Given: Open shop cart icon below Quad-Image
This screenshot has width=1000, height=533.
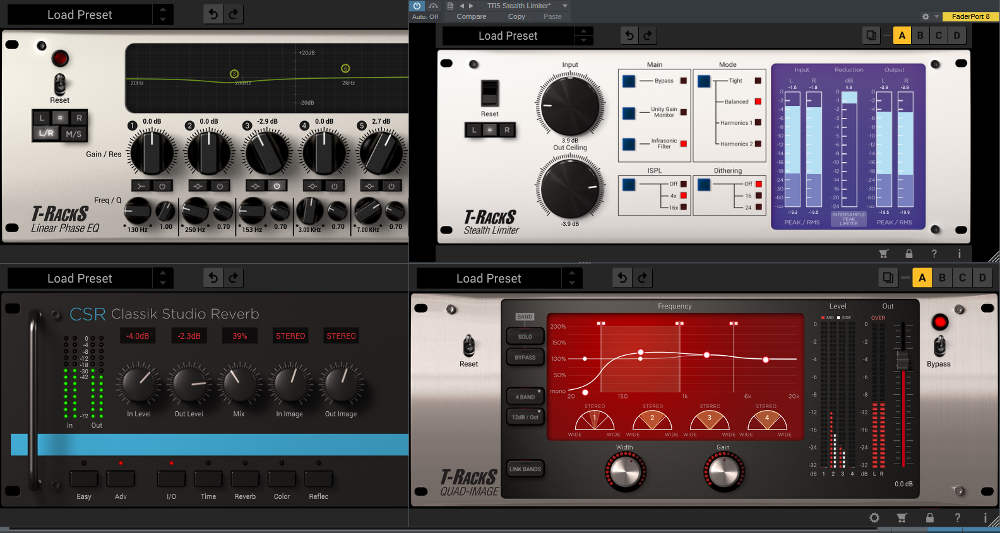Looking at the screenshot, I should [x=901, y=518].
